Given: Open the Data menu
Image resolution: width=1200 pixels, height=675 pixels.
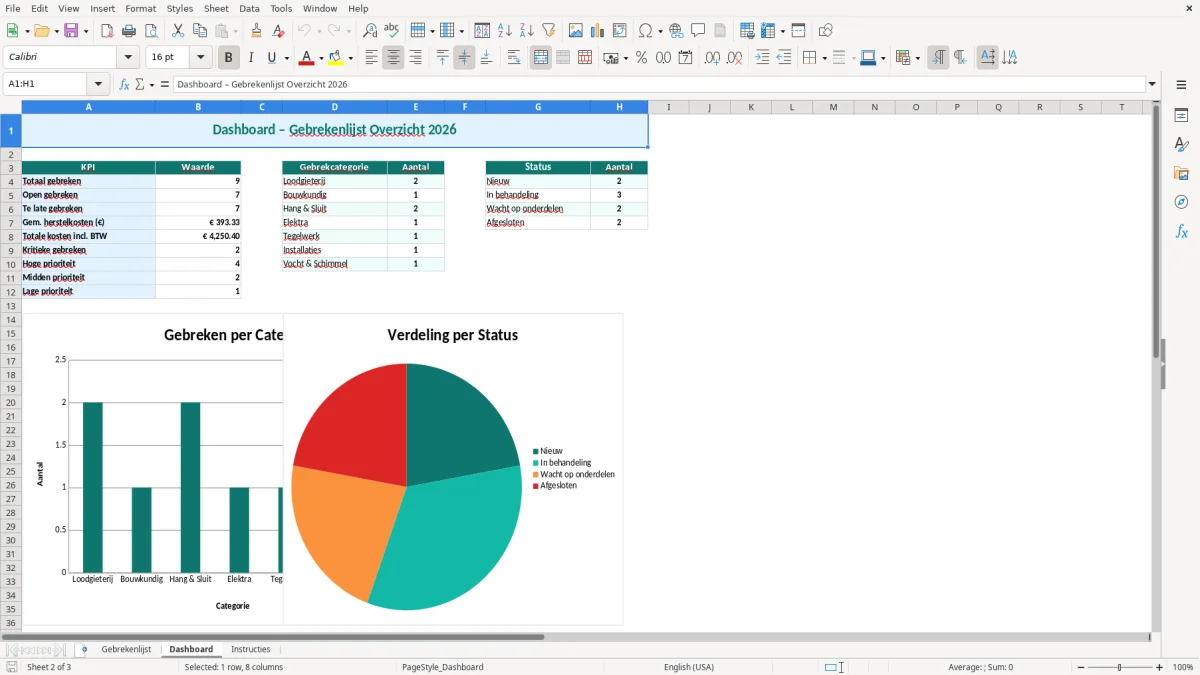Looking at the screenshot, I should 250,8.
